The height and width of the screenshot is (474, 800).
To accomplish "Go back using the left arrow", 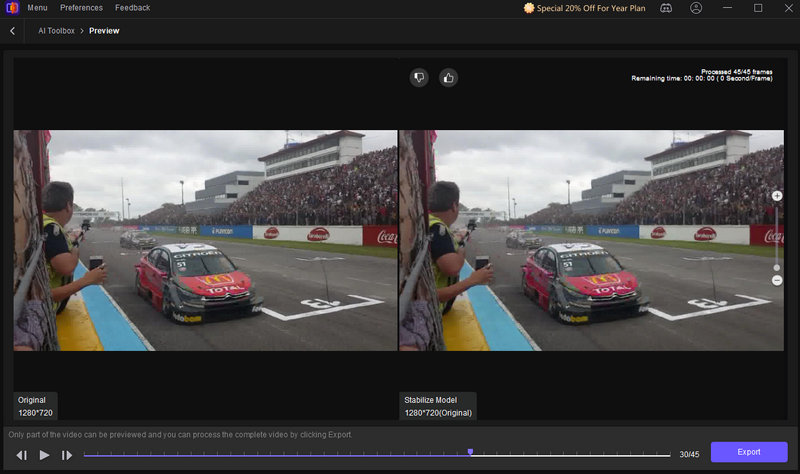I will point(12,31).
